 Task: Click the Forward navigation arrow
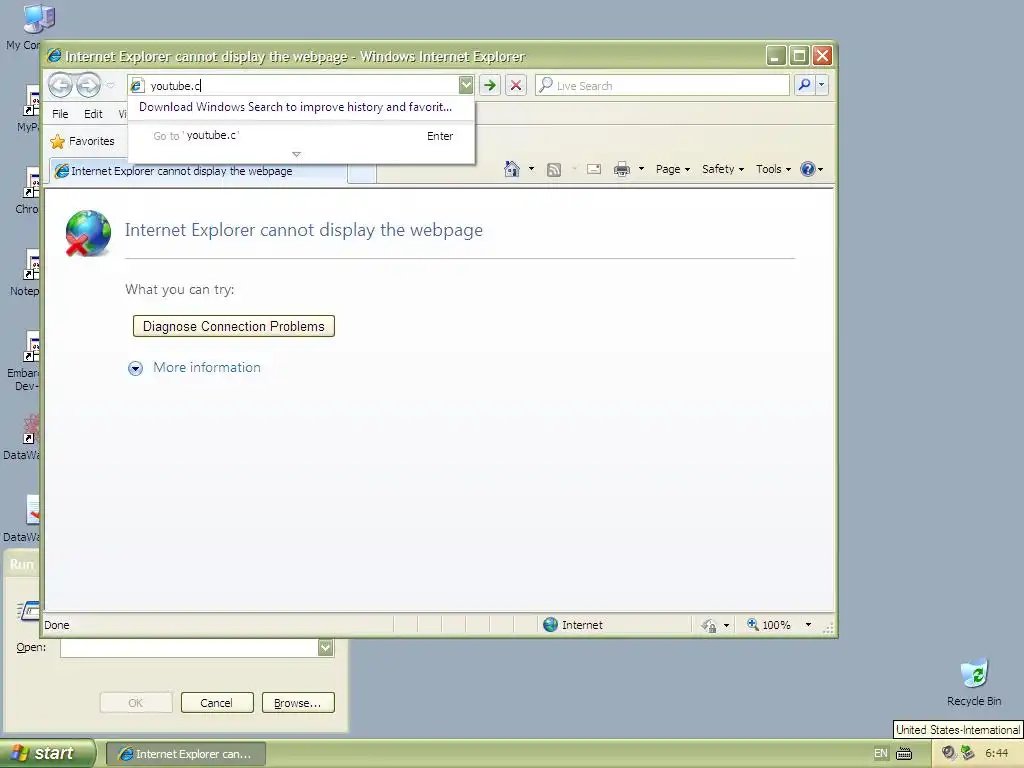point(88,85)
